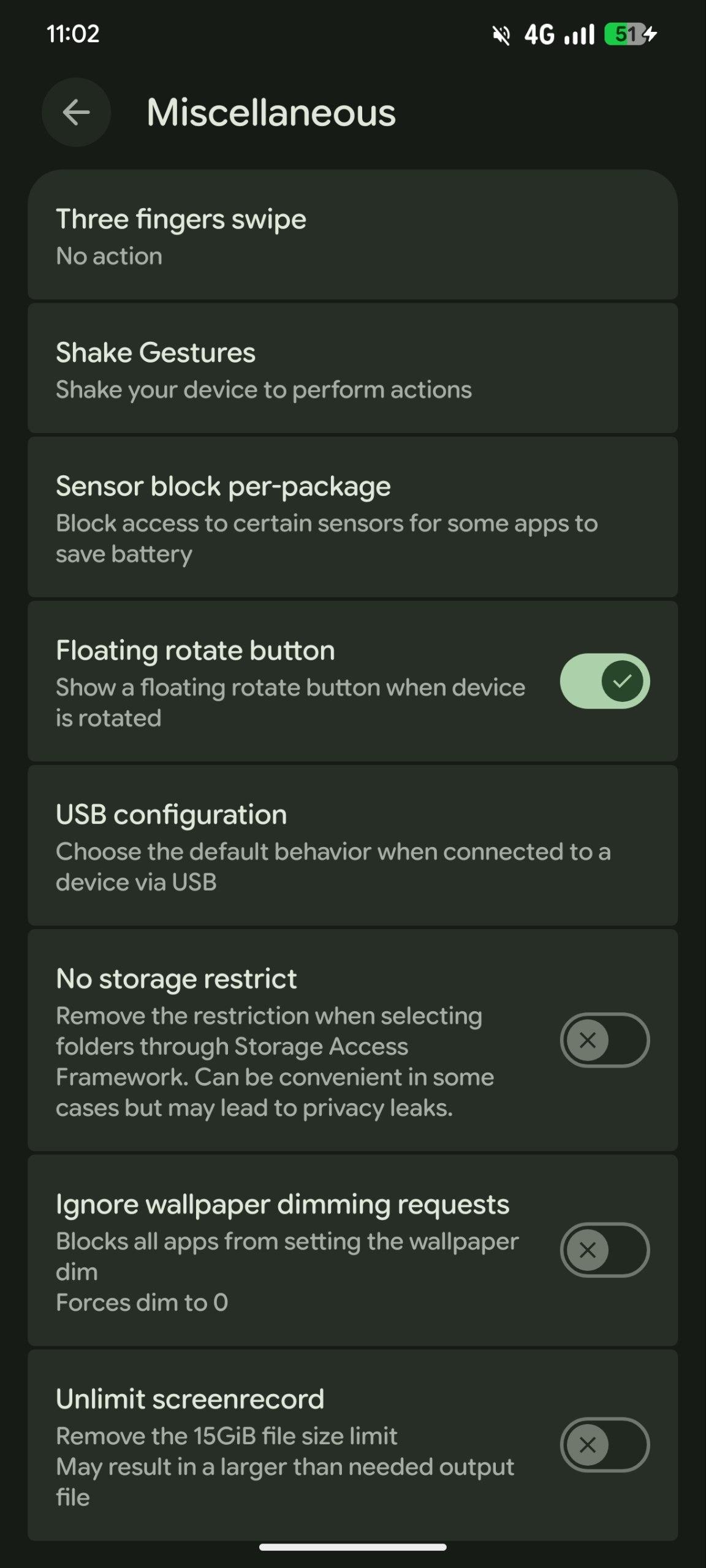Open Sensor block per-package settings
Viewport: 706px width, 1568px height.
coord(352,518)
